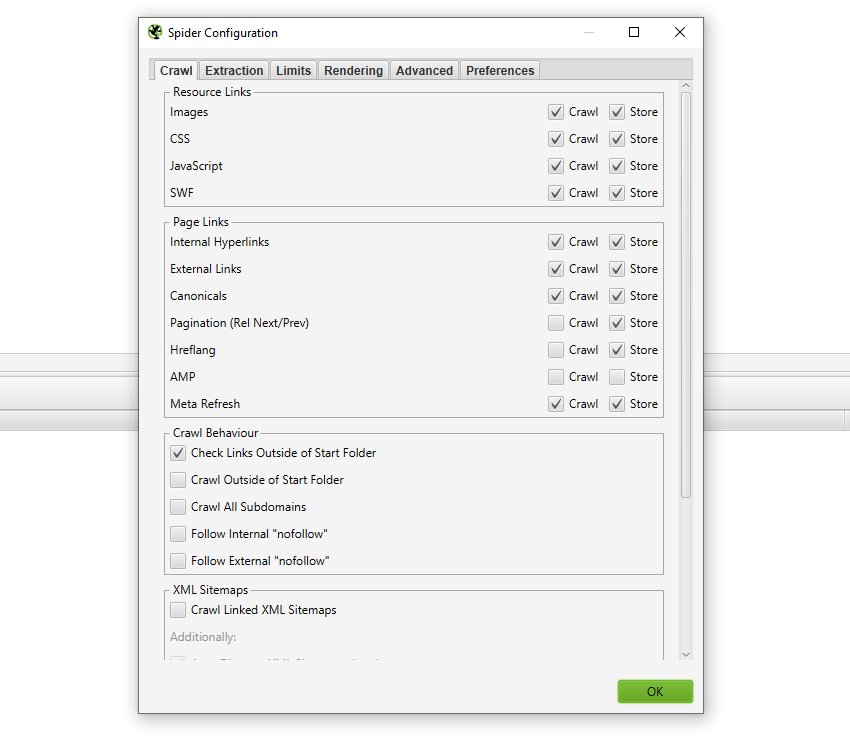Switch to the Extraction tab

point(233,70)
